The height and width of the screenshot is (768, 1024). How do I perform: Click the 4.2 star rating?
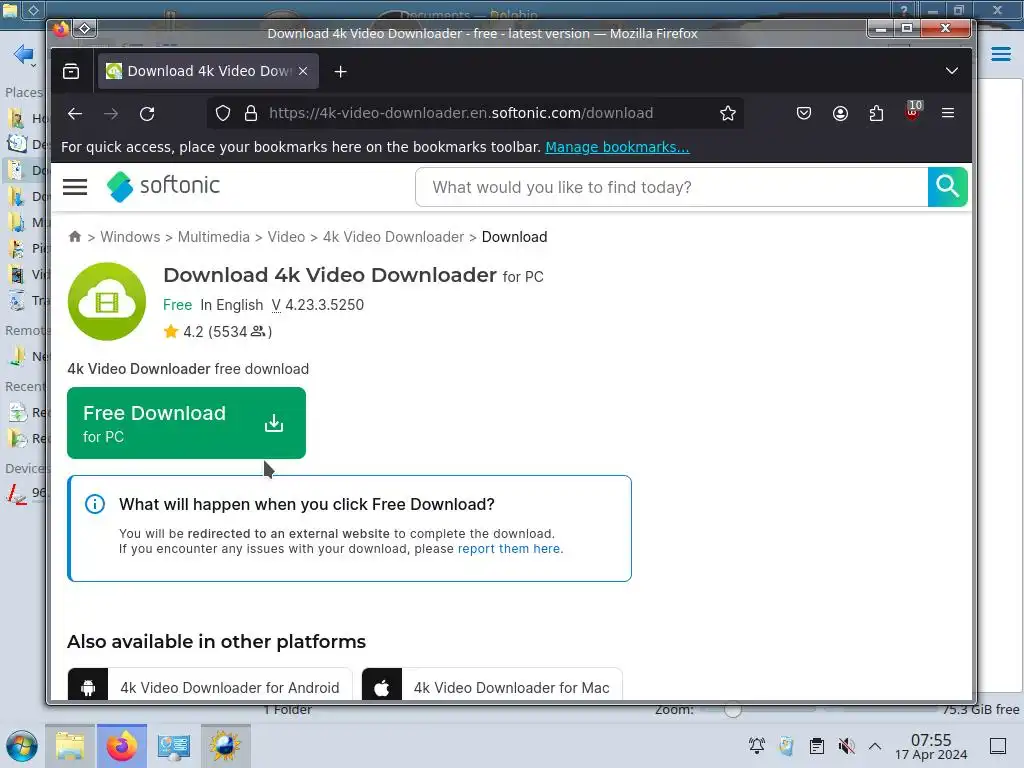tap(217, 332)
